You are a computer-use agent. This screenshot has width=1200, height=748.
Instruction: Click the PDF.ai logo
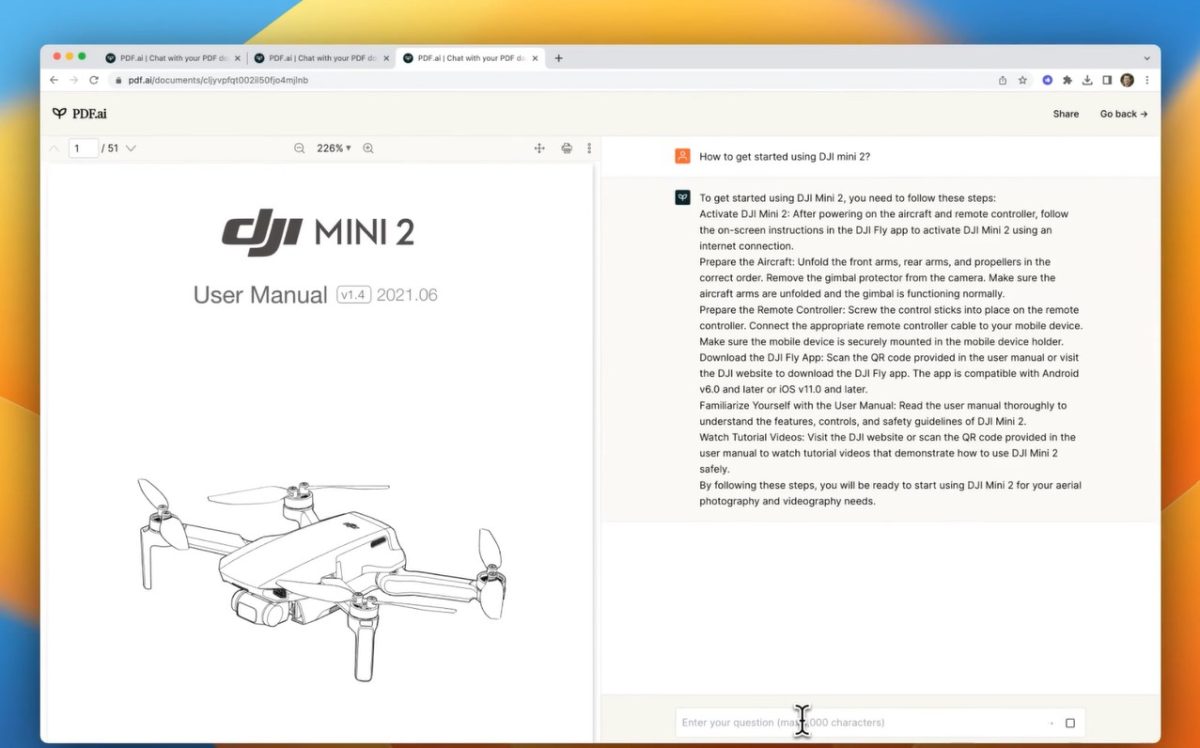(79, 114)
